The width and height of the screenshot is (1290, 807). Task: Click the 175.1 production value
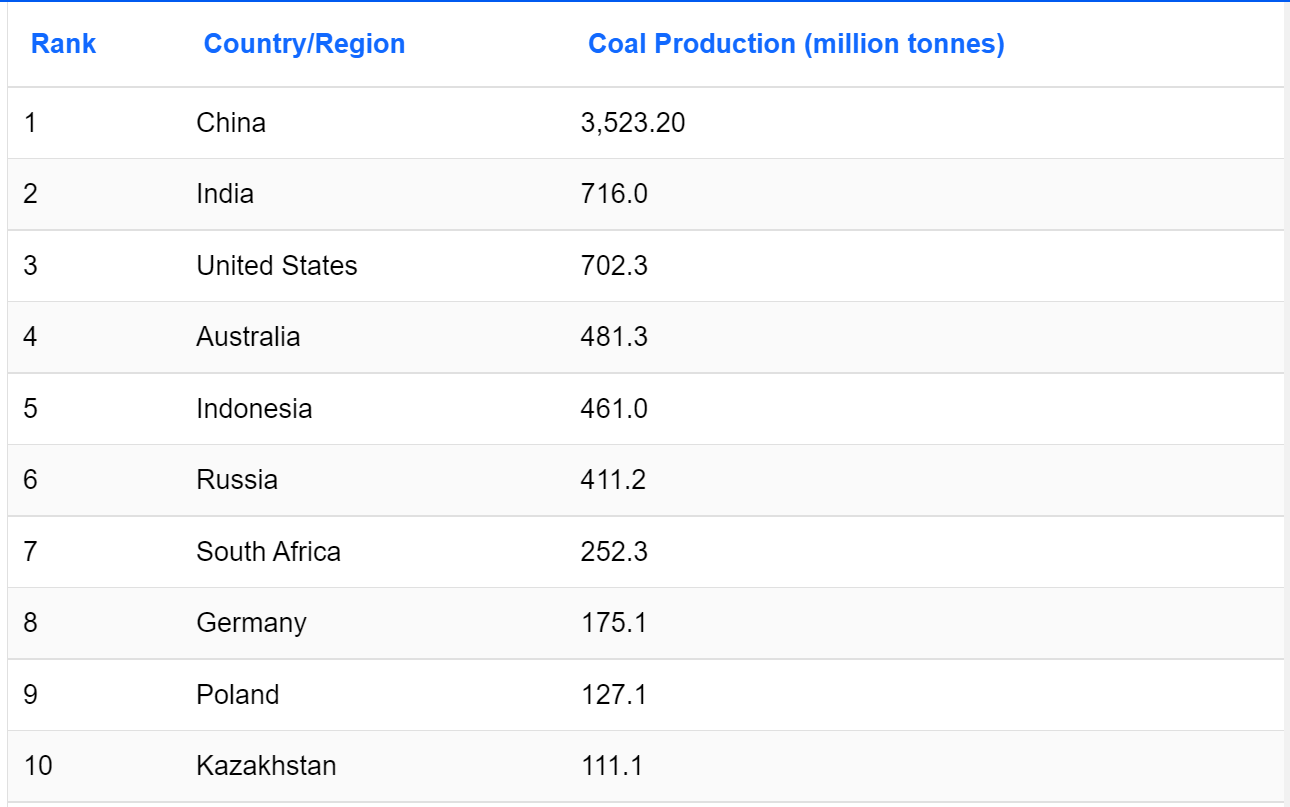point(614,623)
